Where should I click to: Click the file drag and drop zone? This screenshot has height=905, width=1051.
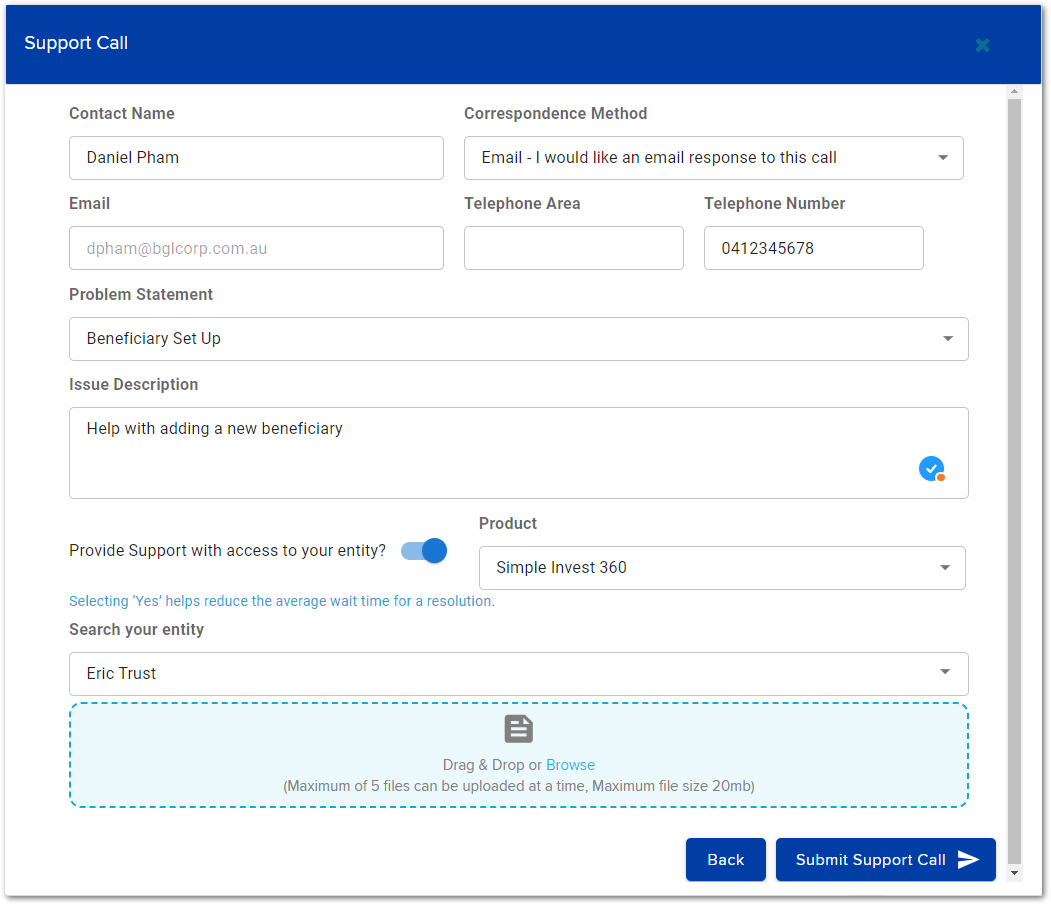tap(519, 755)
